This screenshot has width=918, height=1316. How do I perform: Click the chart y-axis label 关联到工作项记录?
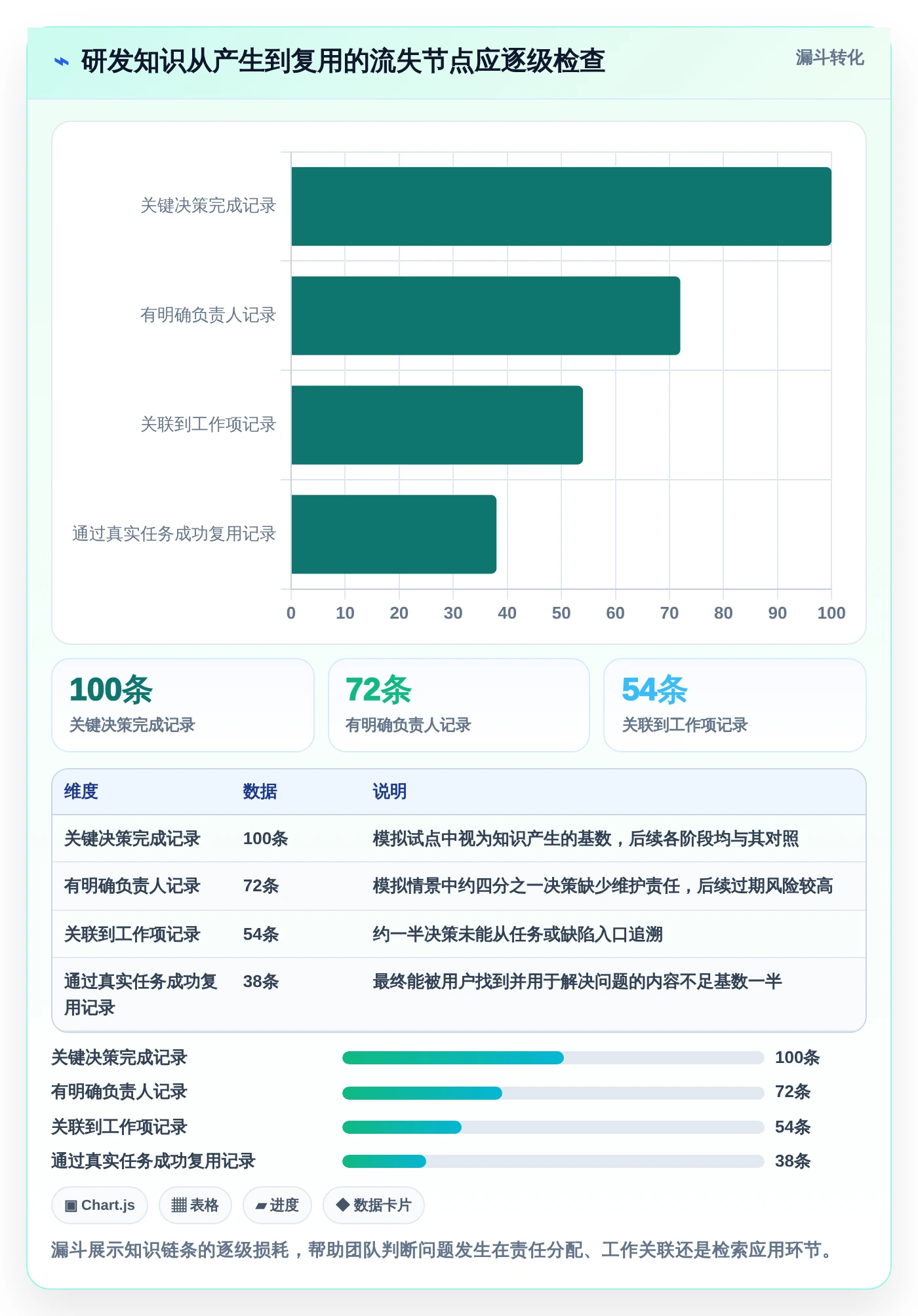coord(208,425)
